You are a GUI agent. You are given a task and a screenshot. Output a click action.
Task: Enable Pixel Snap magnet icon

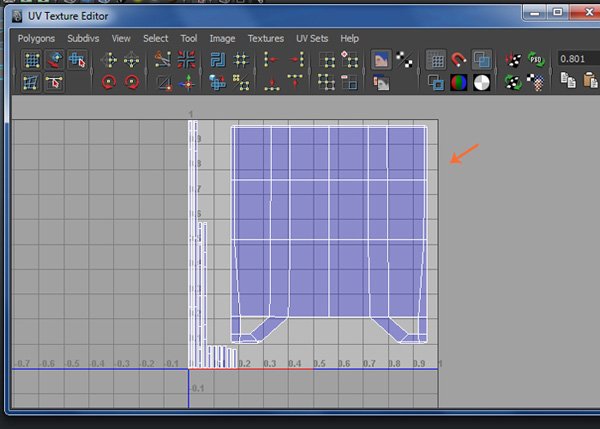point(458,60)
